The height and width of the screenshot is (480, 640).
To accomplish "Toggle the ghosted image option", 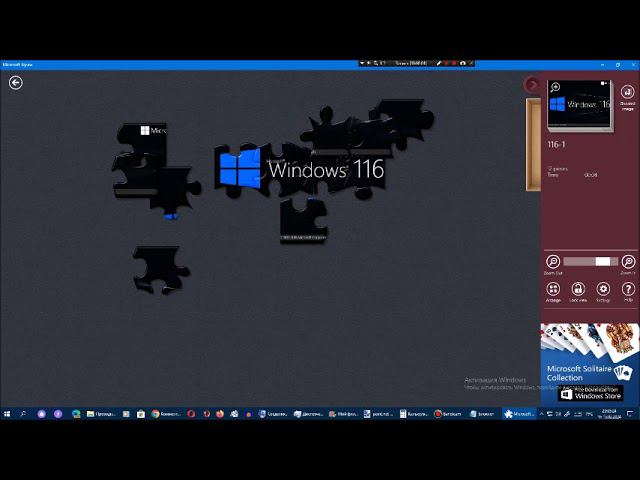I will tap(627, 92).
